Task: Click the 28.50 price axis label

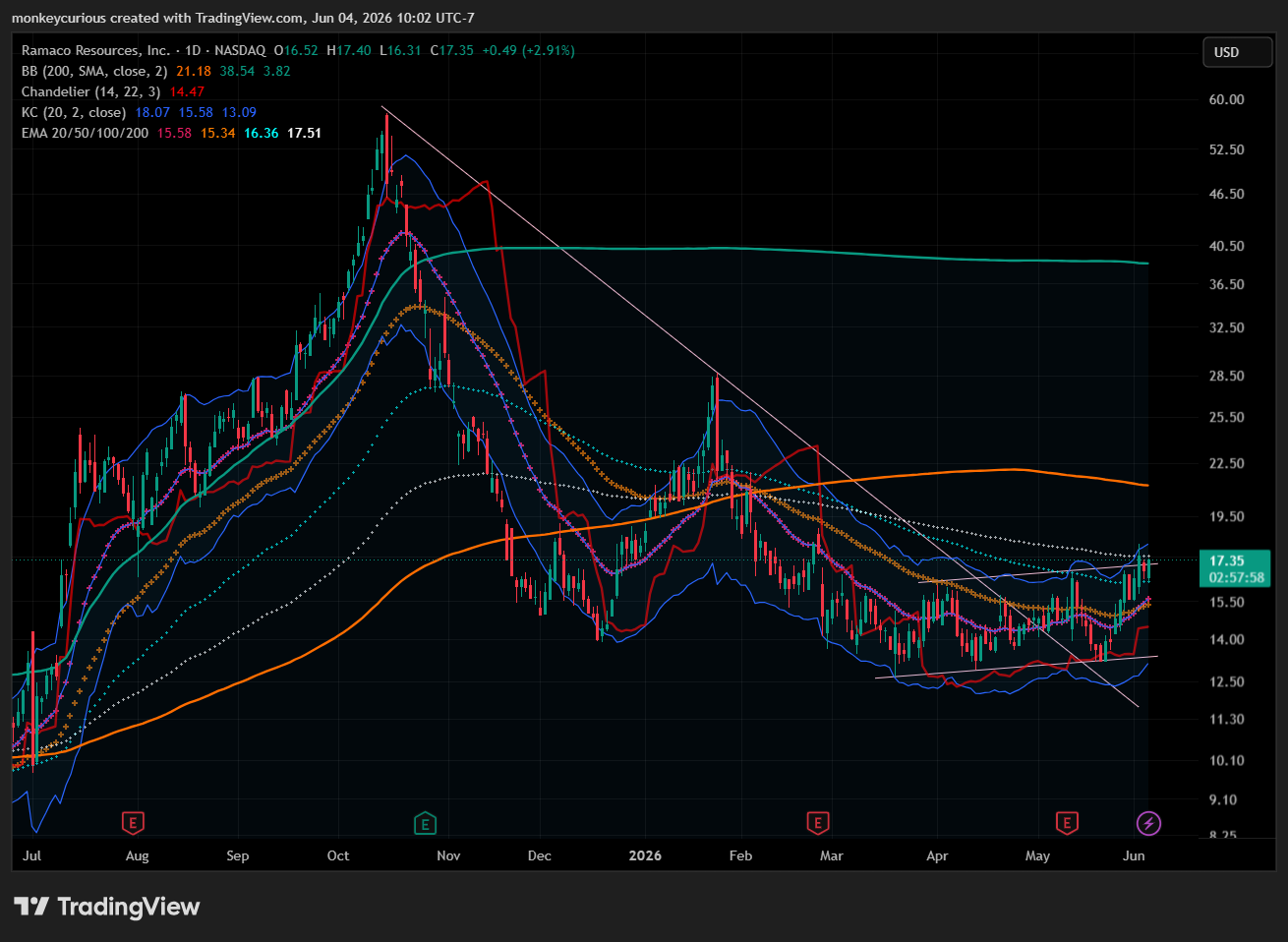Action: (x=1227, y=376)
